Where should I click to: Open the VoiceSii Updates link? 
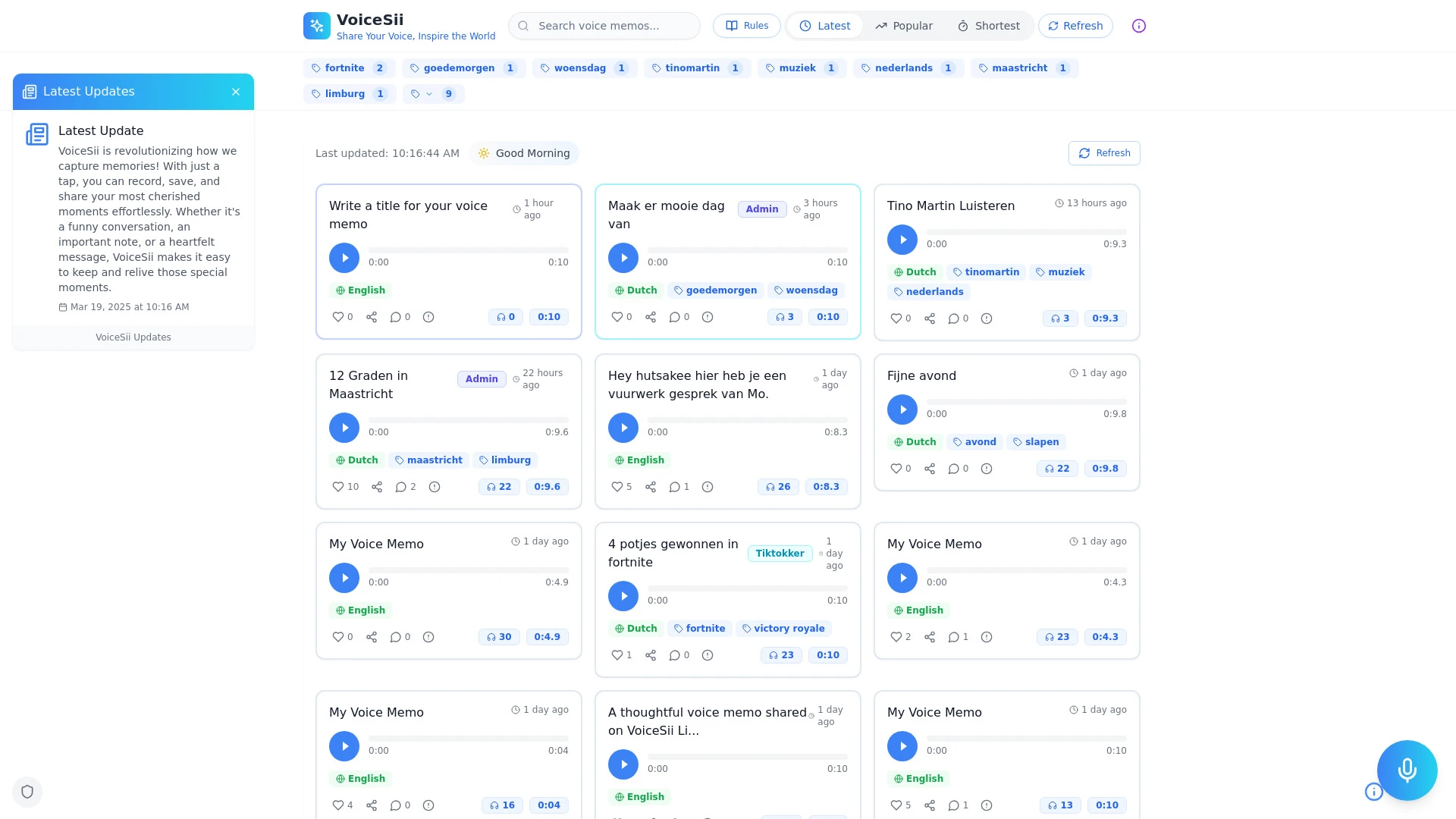tap(133, 337)
